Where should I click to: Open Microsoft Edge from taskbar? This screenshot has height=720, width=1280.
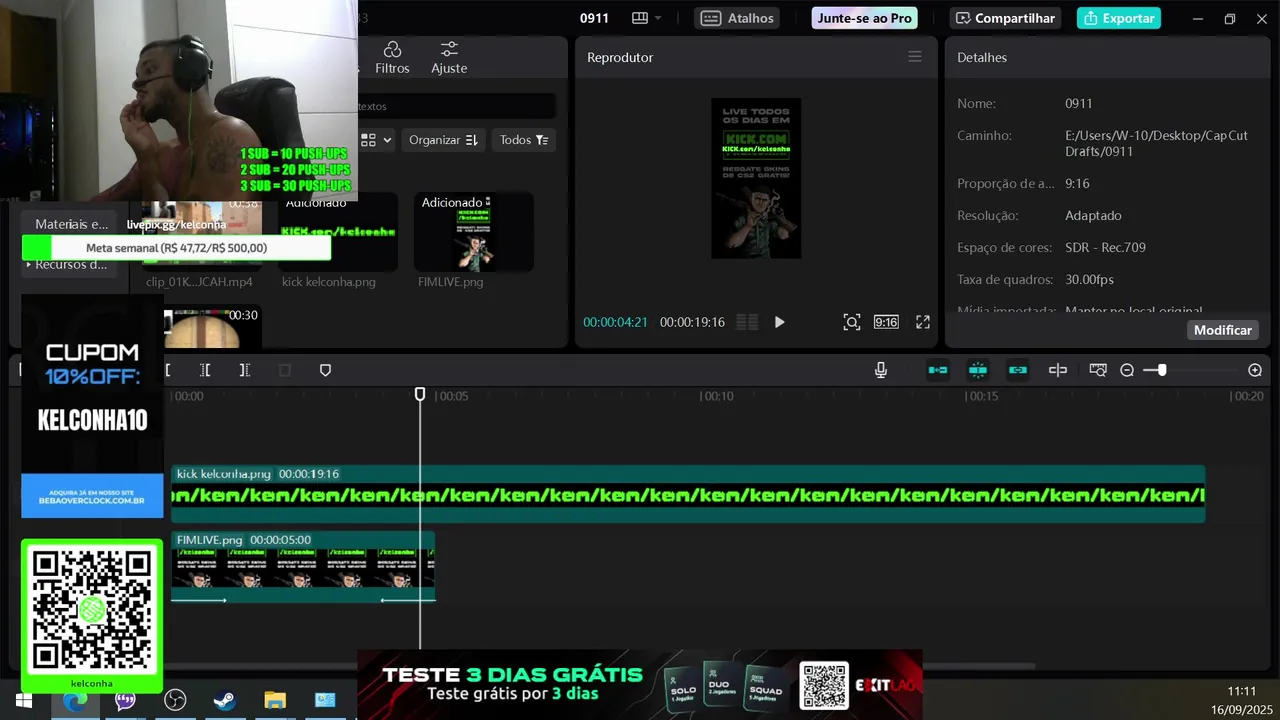[75, 700]
